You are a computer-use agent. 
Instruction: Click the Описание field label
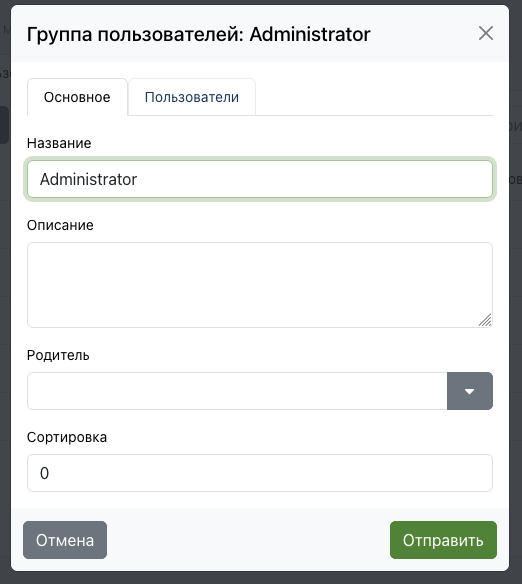click(60, 225)
